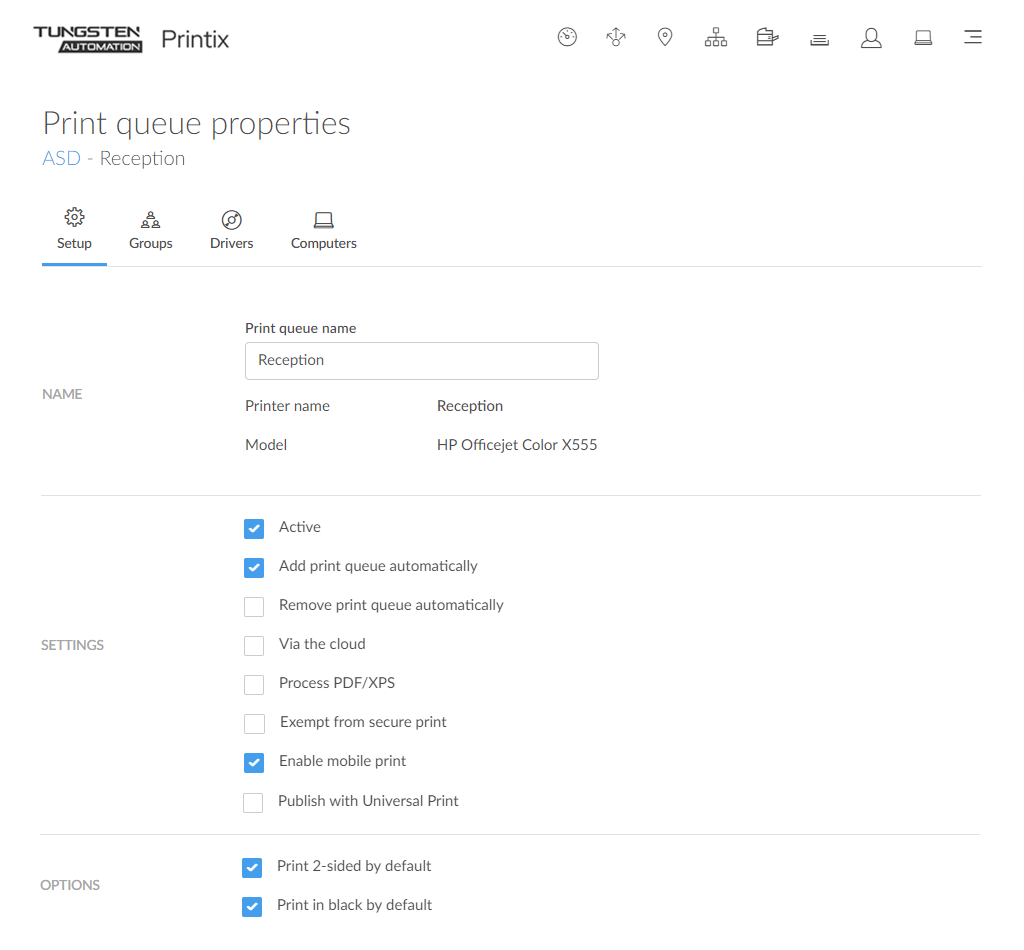Viewport: 1024px width, 950px height.
Task: Uncheck Print in black by default
Action: 252,906
